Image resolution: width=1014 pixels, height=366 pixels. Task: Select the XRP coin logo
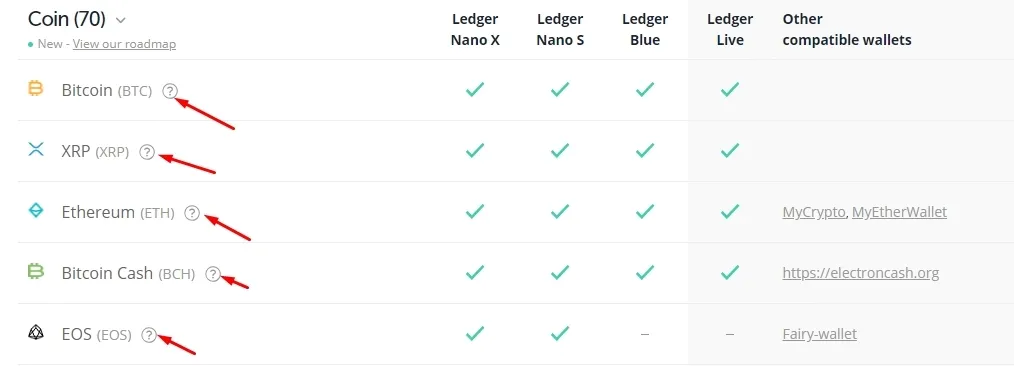point(36,150)
